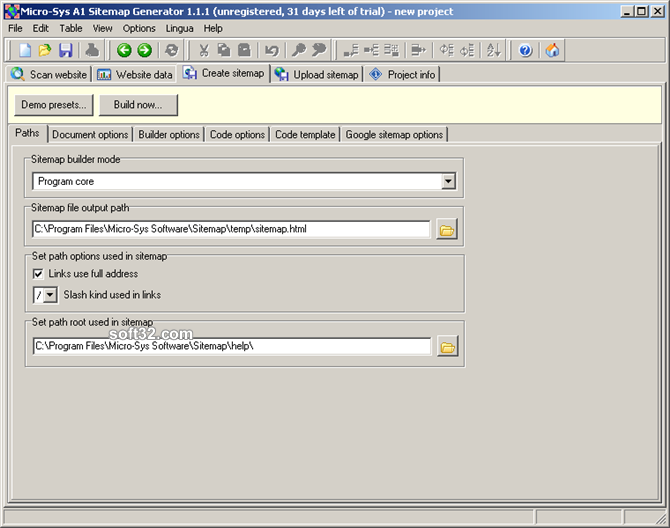The width and height of the screenshot is (670, 528).
Task: Open the Lingua menu
Action: pos(179,29)
